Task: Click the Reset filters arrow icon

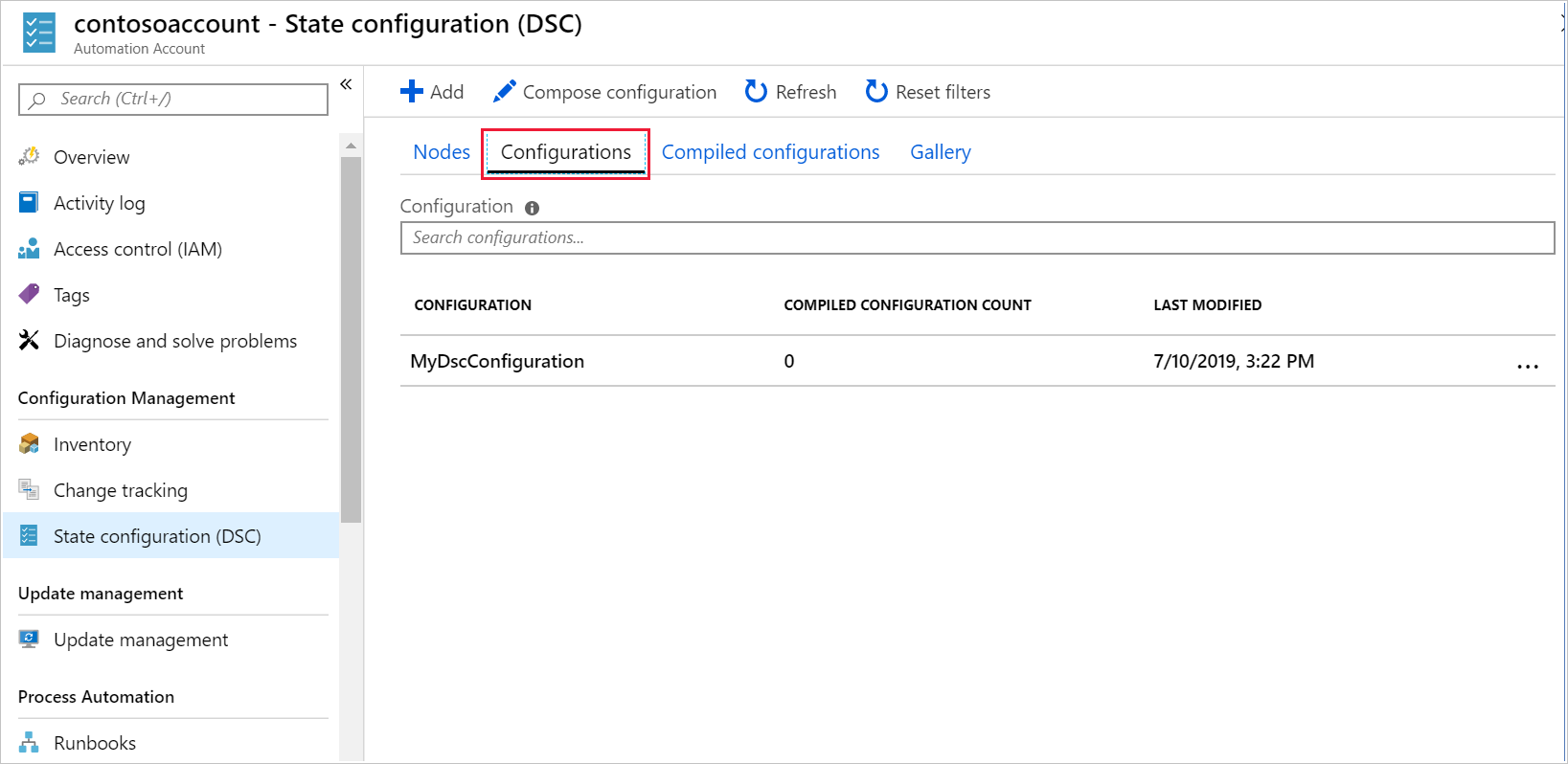Action: [x=876, y=91]
